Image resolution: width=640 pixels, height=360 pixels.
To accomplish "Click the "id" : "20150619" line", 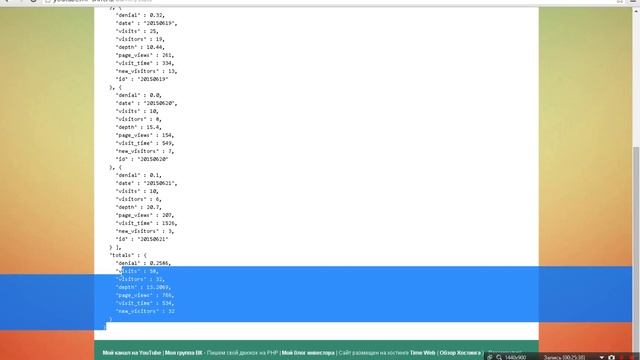I will pyautogui.click(x=142, y=79).
